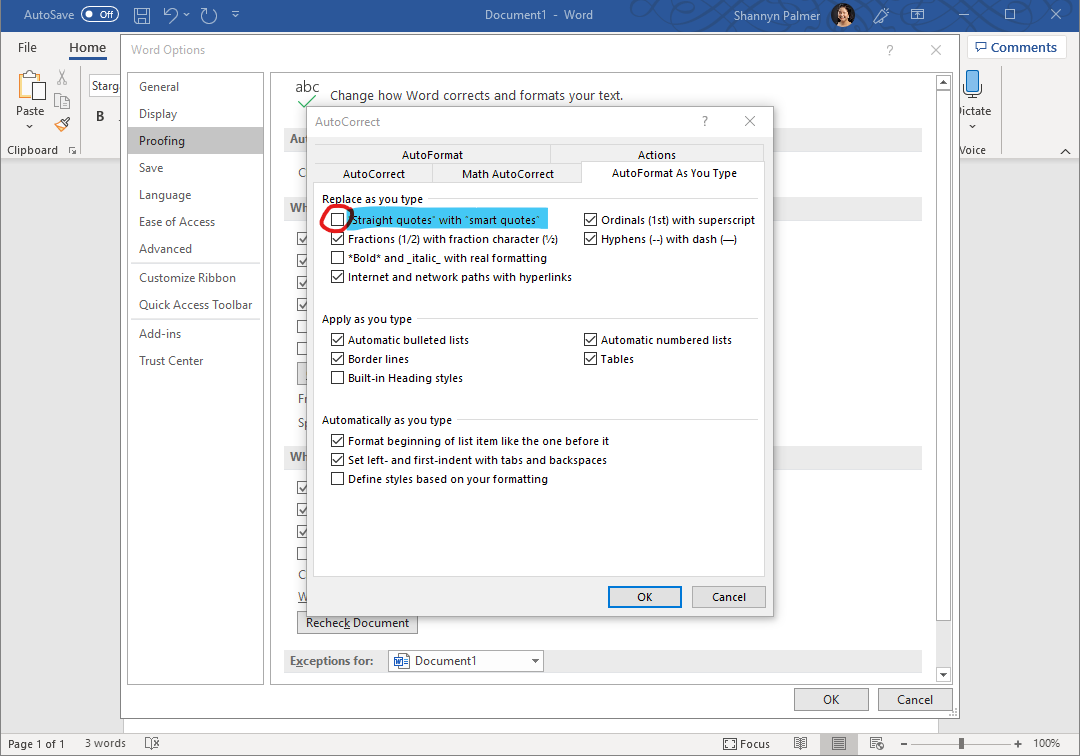
Task: Uncheck Hyphens with dash option
Action: coord(590,239)
